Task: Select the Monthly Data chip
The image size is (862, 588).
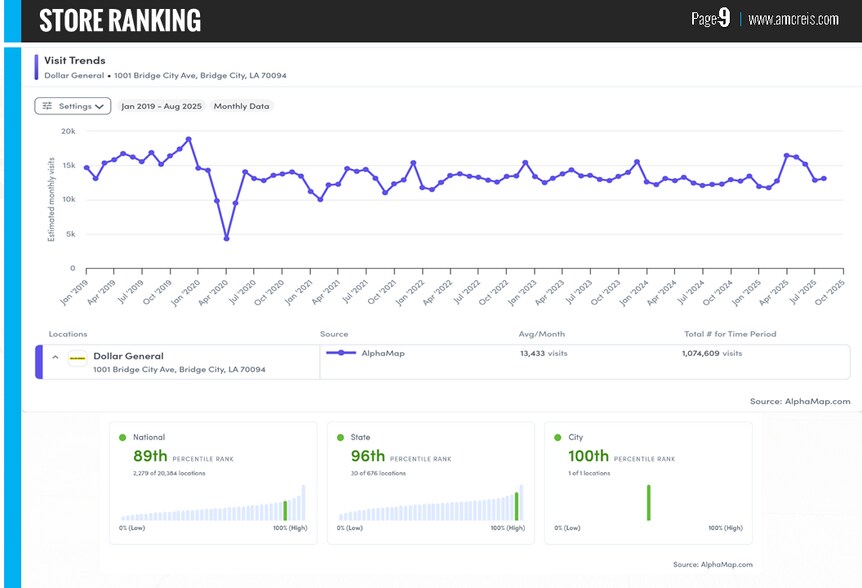Action: (241, 106)
